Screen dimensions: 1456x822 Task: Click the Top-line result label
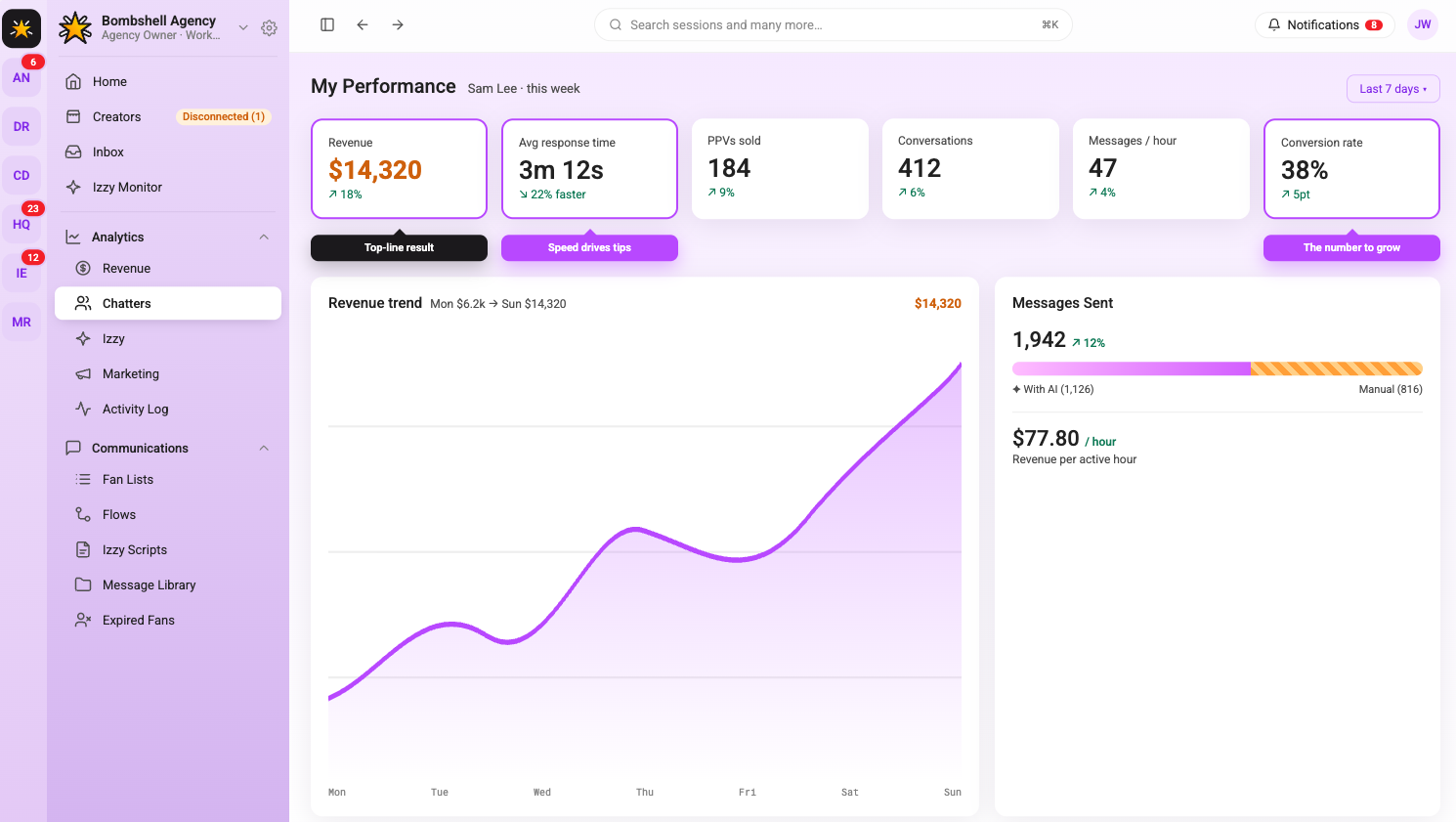399,247
